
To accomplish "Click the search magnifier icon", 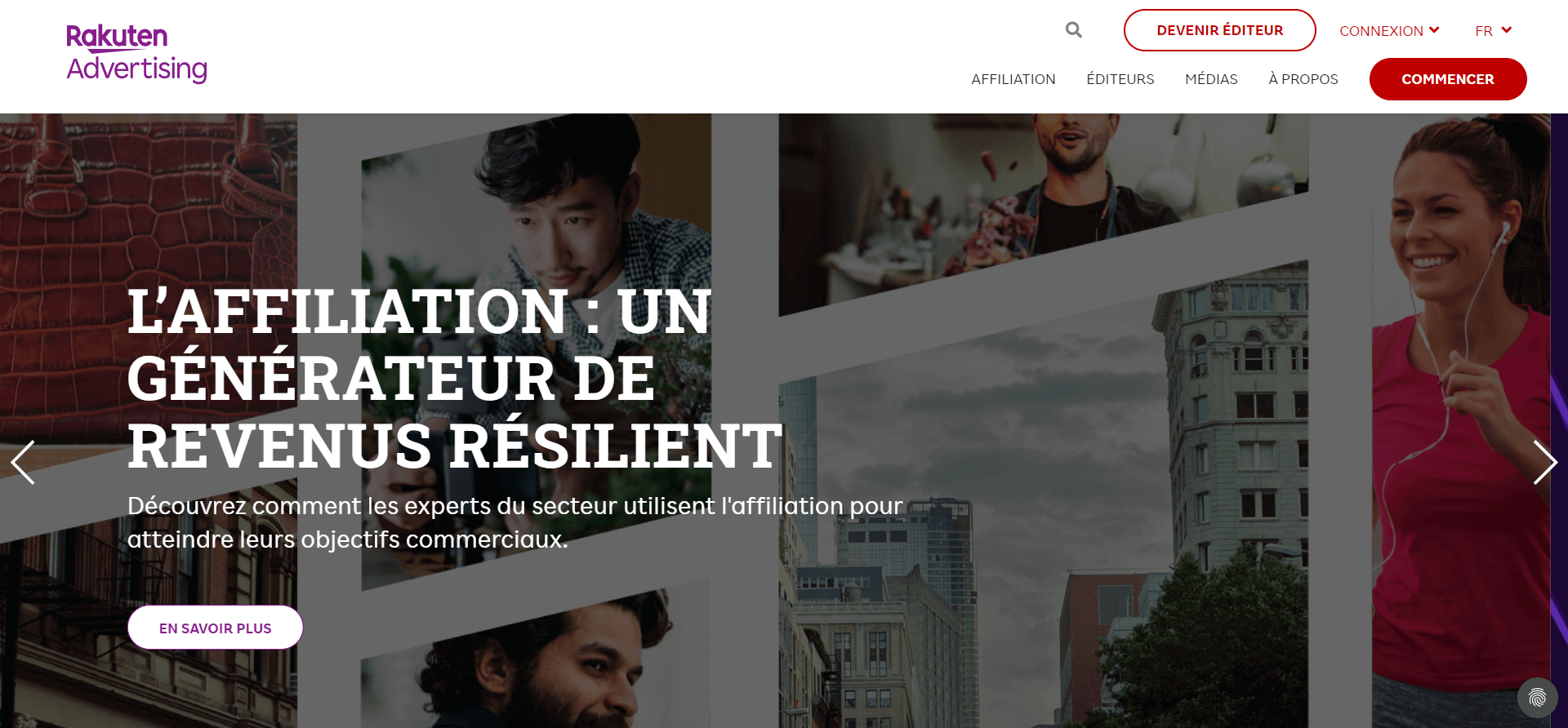I will tap(1074, 30).
